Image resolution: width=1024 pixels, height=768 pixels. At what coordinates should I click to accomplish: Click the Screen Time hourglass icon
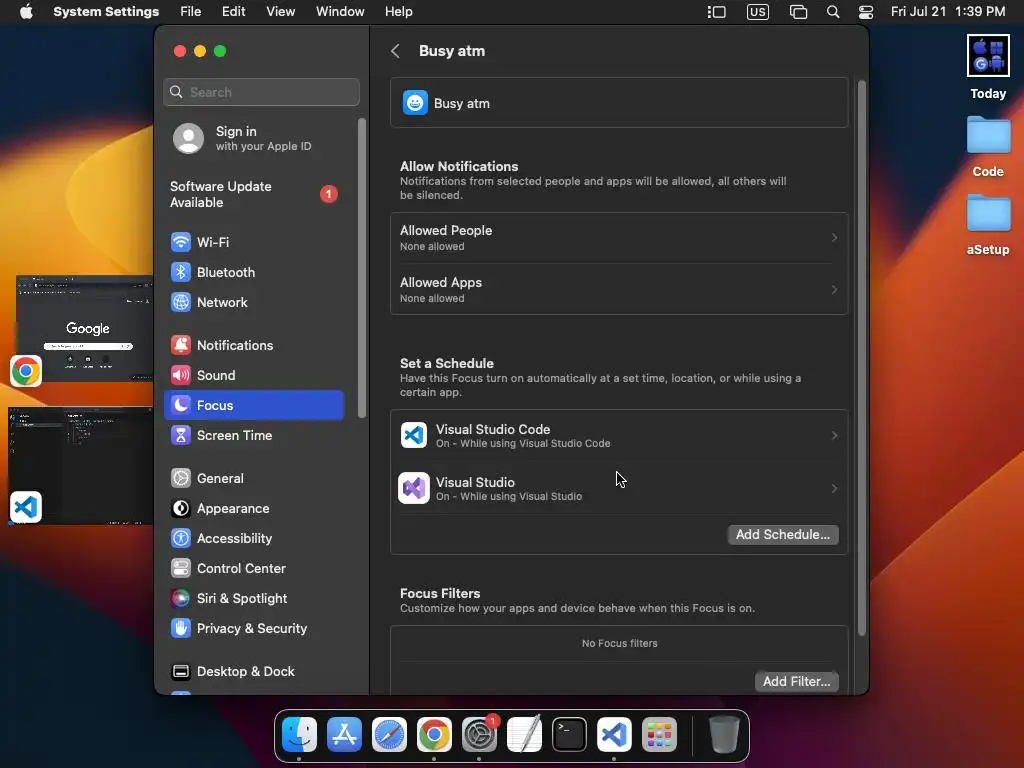pyautogui.click(x=181, y=436)
